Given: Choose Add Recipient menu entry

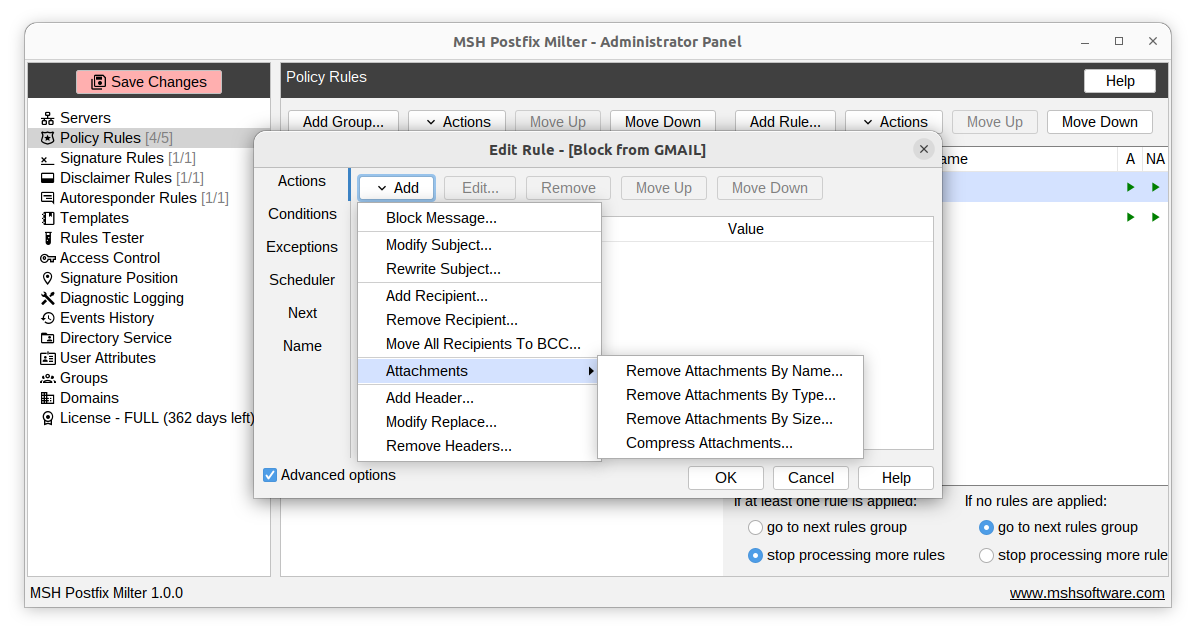Looking at the screenshot, I should [x=479, y=296].
